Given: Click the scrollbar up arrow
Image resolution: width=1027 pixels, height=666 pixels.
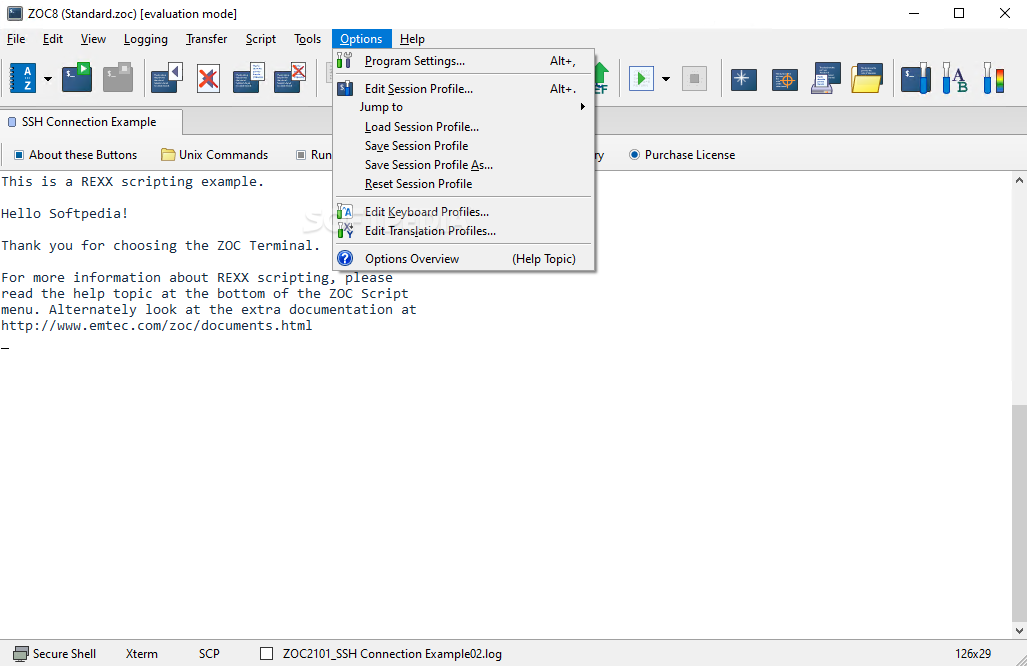Looking at the screenshot, I should [1019, 179].
